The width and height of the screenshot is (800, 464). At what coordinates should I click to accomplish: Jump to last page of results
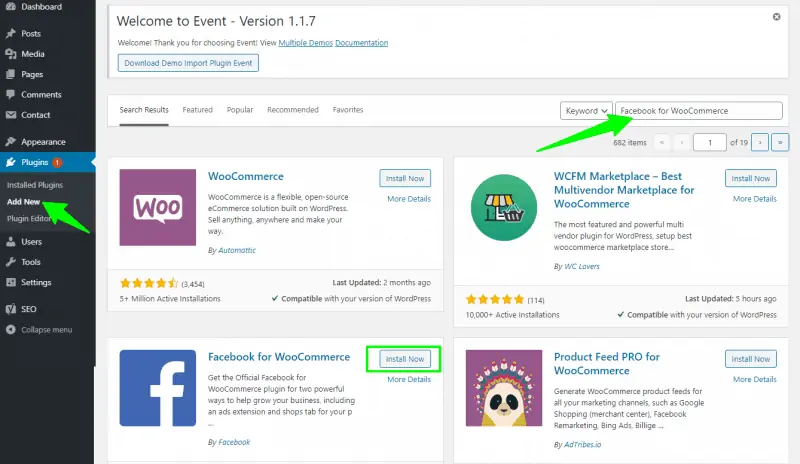coord(780,142)
